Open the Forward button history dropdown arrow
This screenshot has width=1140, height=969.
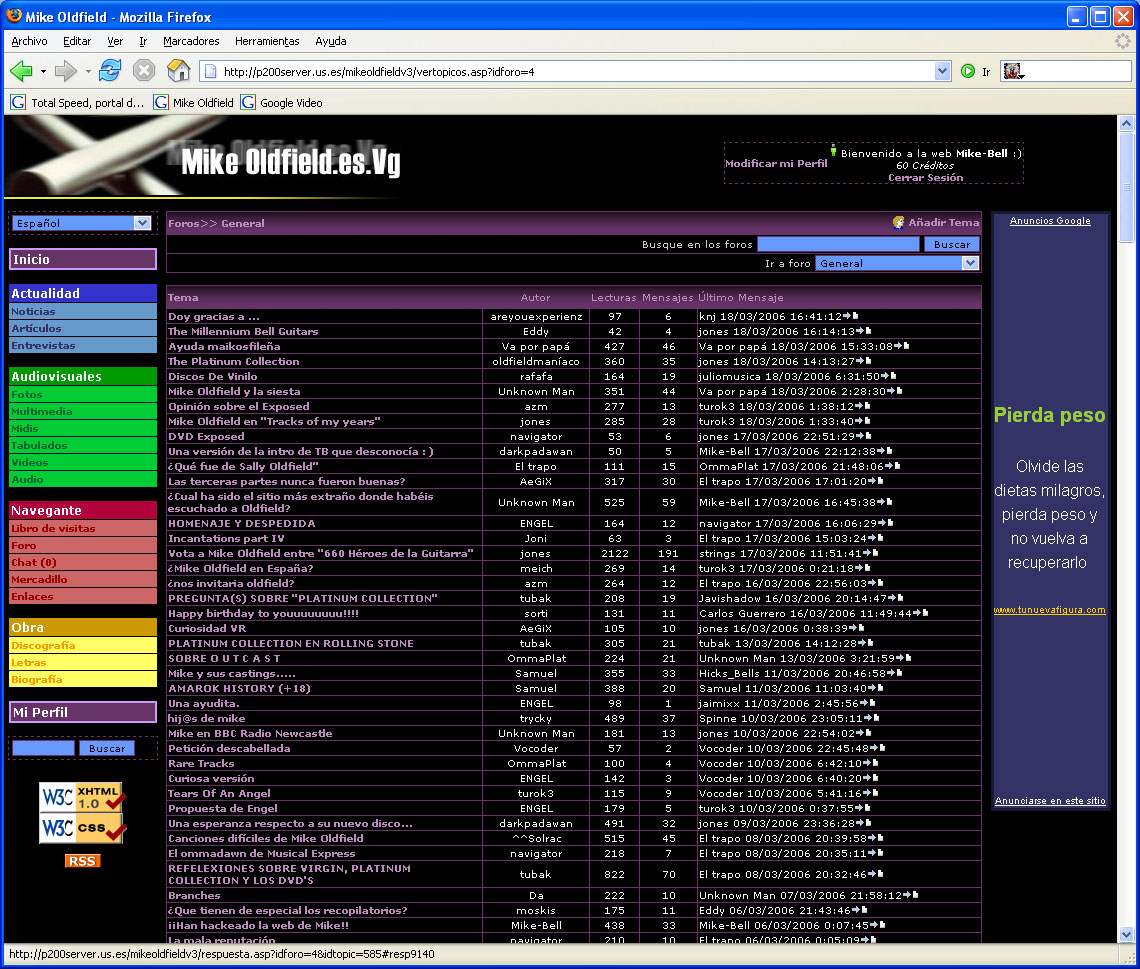(88, 71)
